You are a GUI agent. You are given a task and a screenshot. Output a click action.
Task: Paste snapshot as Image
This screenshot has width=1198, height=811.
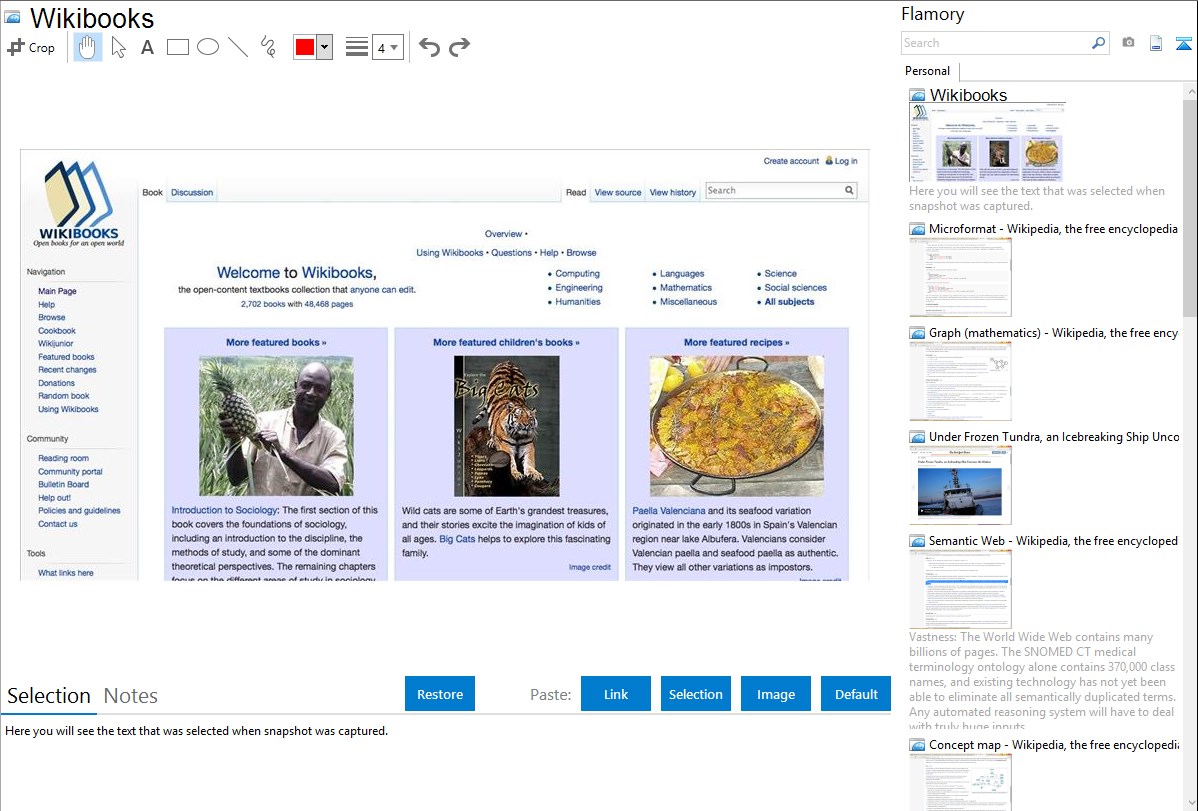(776, 694)
